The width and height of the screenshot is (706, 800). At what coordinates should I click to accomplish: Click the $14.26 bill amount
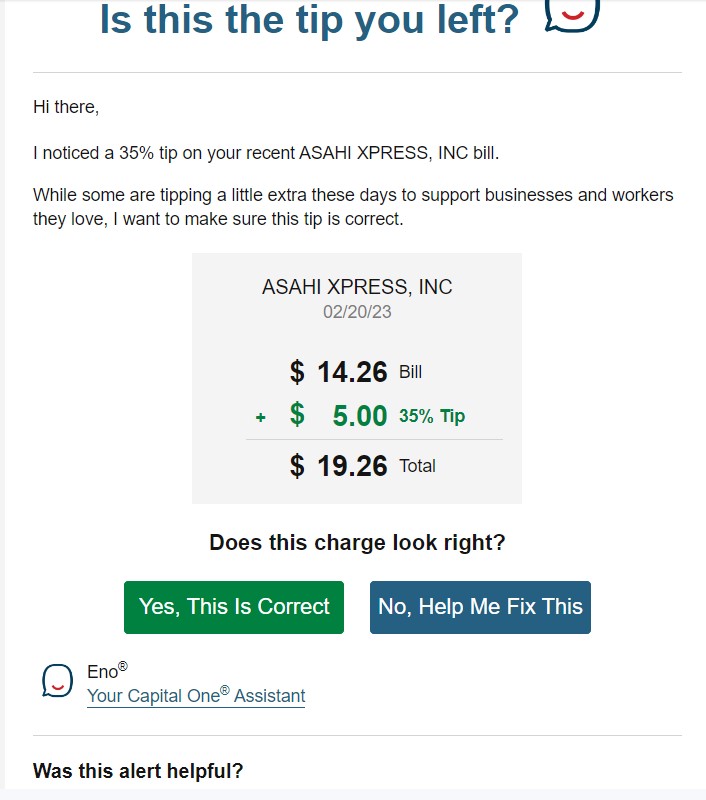coord(339,372)
